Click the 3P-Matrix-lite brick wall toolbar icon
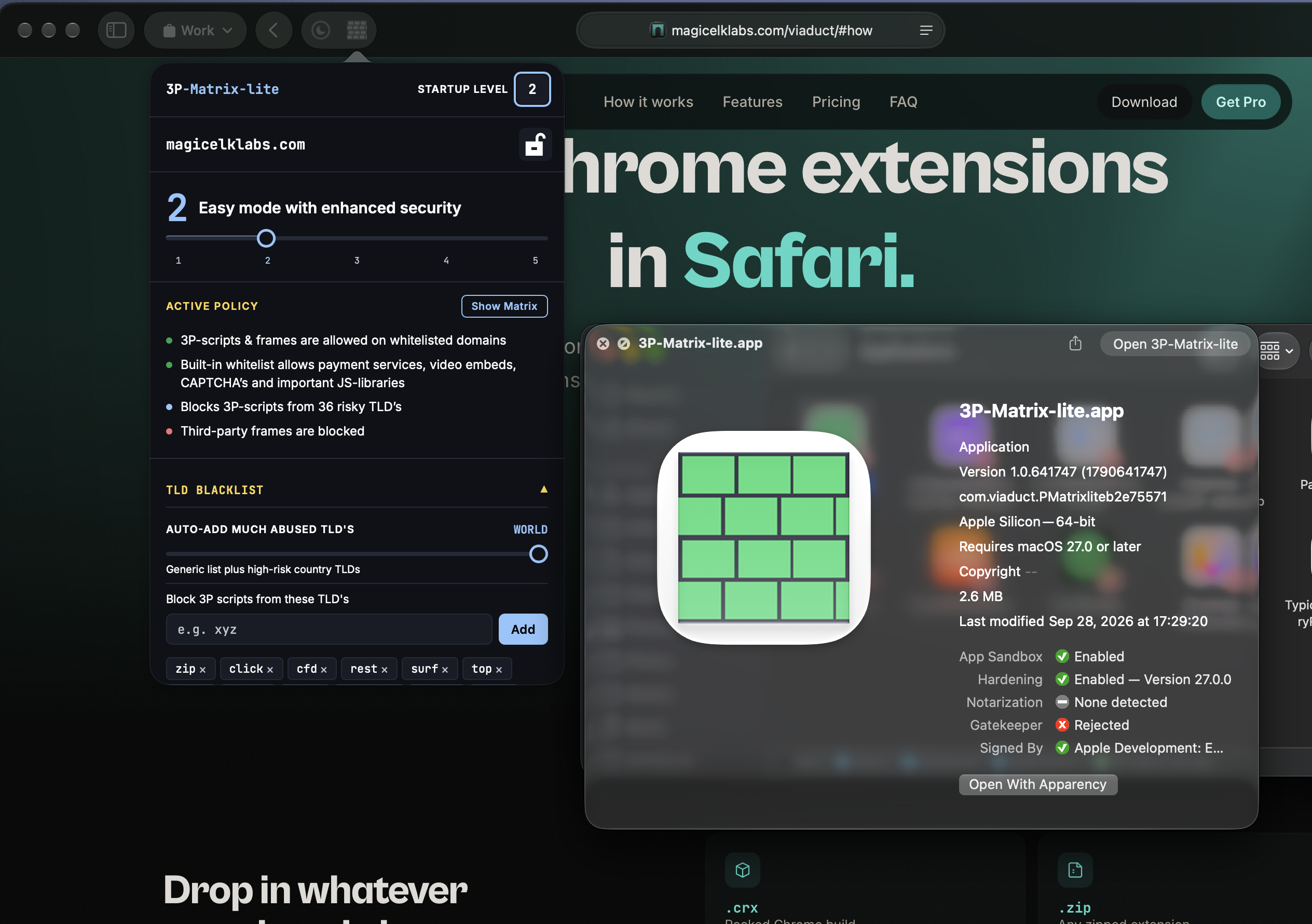The width and height of the screenshot is (1312, 924). tap(357, 30)
